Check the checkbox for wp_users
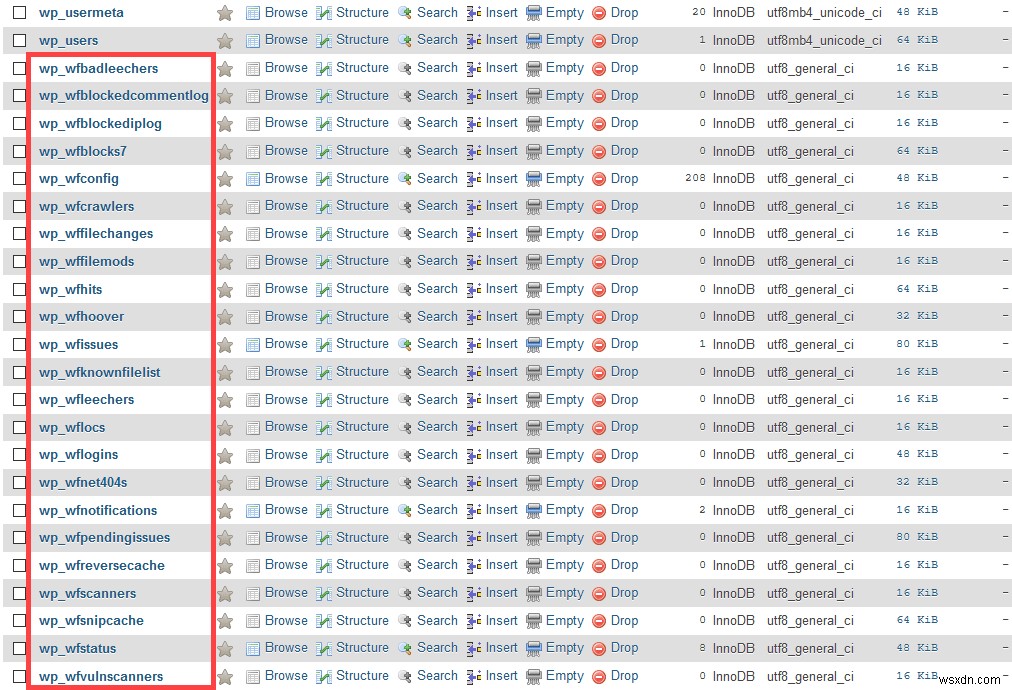 click(x=17, y=39)
